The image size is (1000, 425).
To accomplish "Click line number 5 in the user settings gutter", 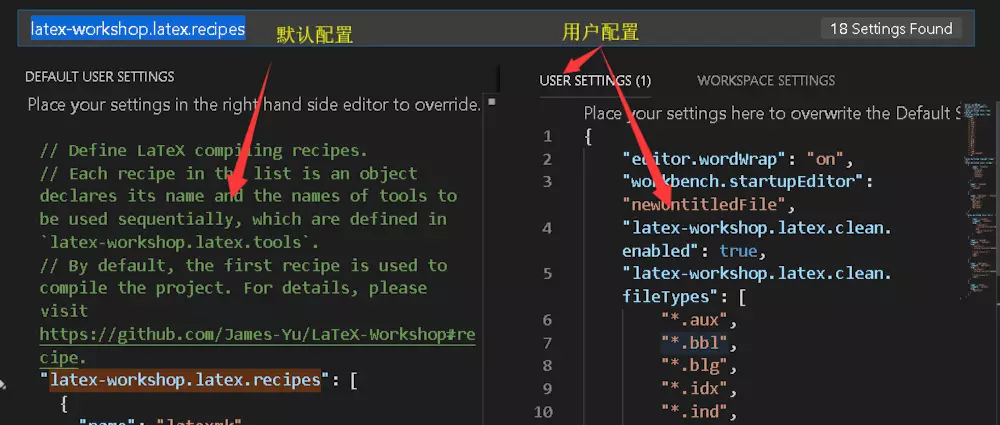I will (547, 274).
